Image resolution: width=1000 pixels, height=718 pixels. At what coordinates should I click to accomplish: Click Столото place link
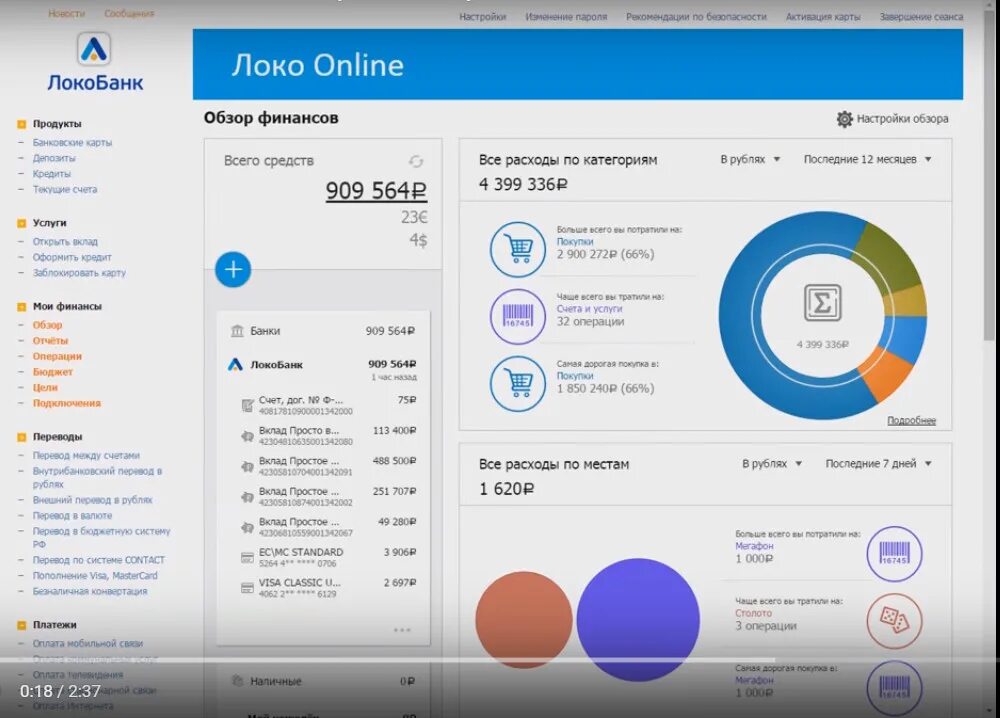tap(753, 613)
